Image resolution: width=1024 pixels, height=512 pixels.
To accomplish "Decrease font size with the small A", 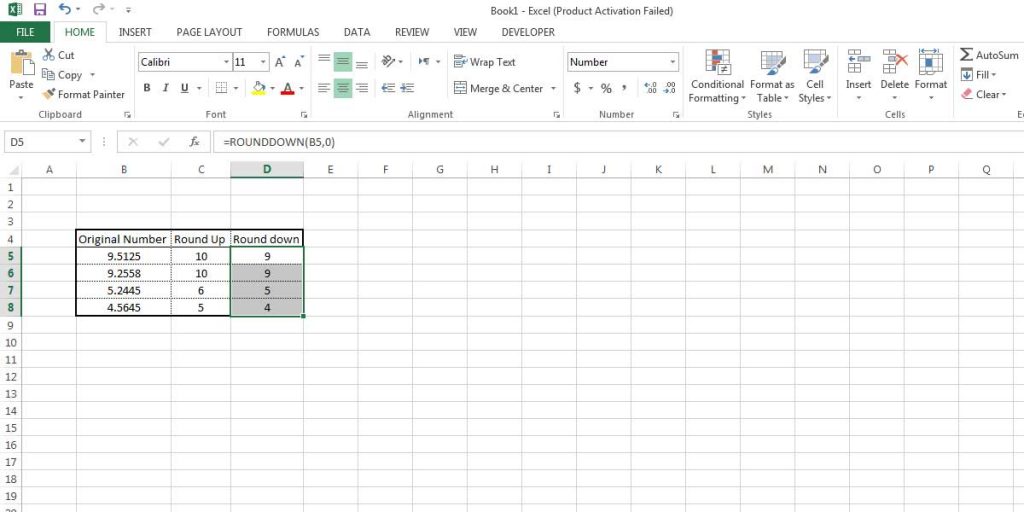I will coord(298,62).
